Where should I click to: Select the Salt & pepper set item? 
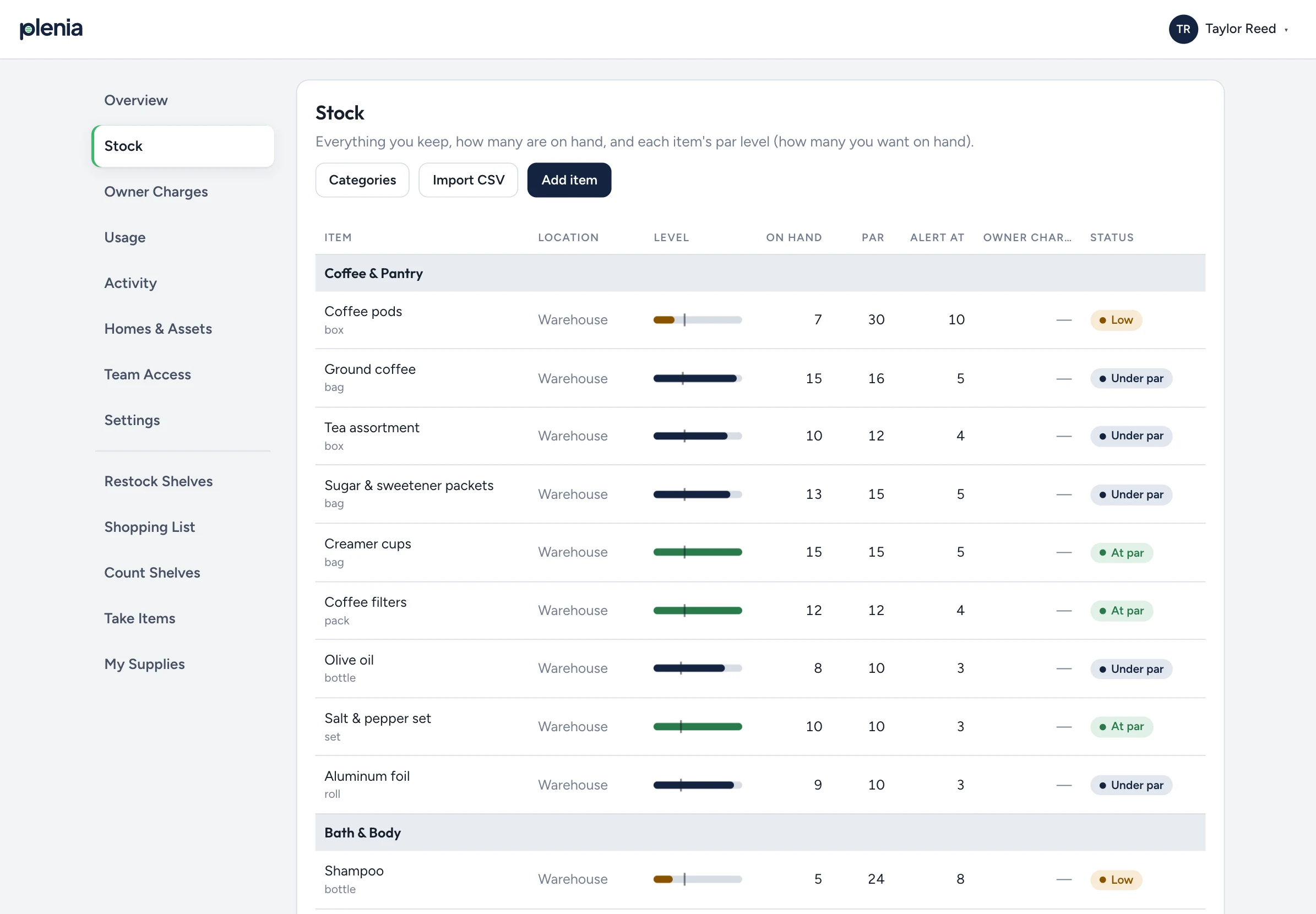click(377, 719)
